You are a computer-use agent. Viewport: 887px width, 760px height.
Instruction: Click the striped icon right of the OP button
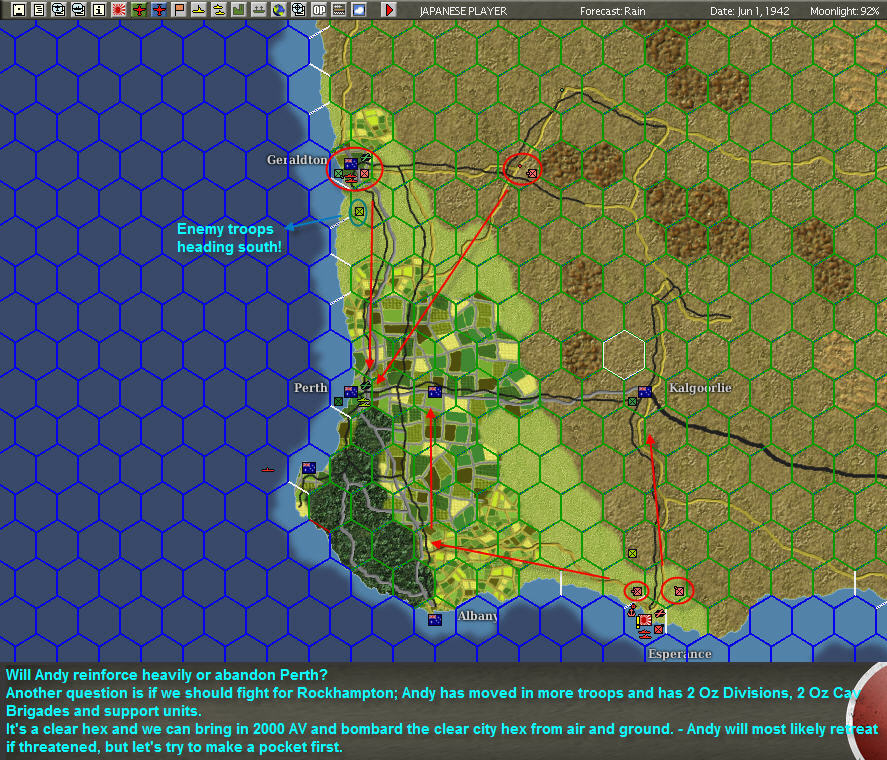point(339,10)
